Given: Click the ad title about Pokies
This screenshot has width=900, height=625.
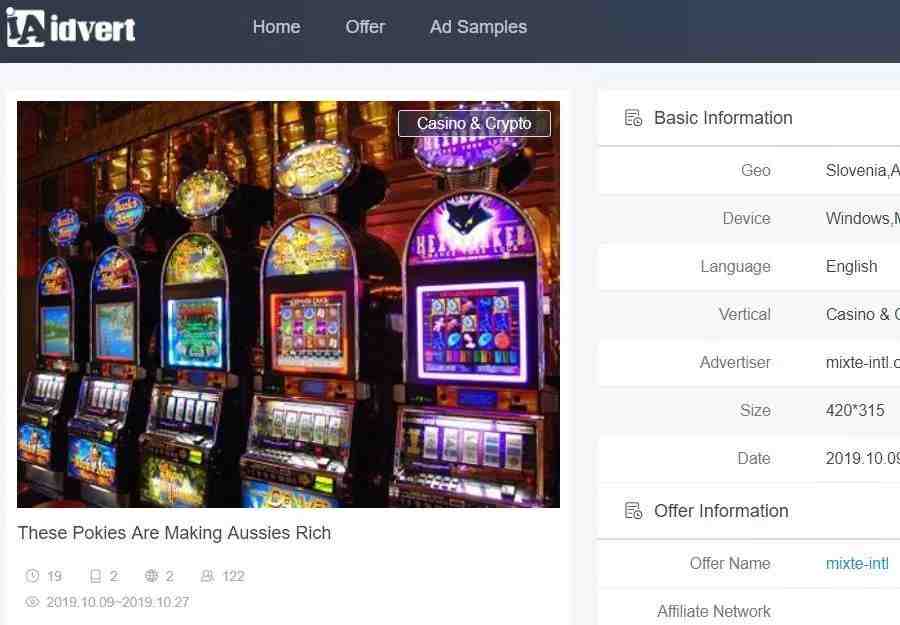Looking at the screenshot, I should pos(174,533).
